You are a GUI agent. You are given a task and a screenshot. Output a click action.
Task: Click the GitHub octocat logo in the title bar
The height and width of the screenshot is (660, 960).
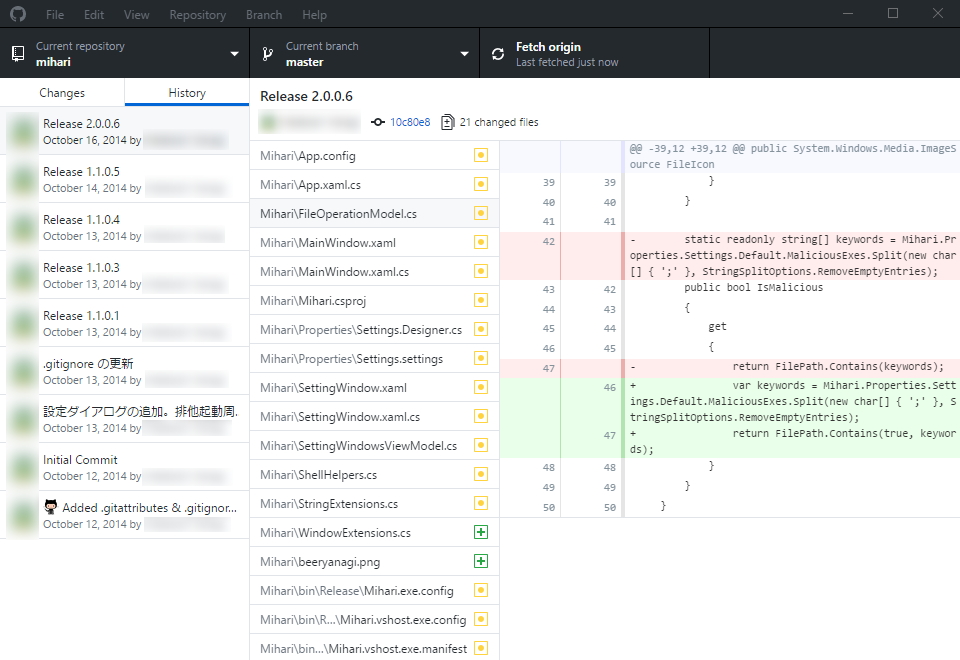click(16, 14)
